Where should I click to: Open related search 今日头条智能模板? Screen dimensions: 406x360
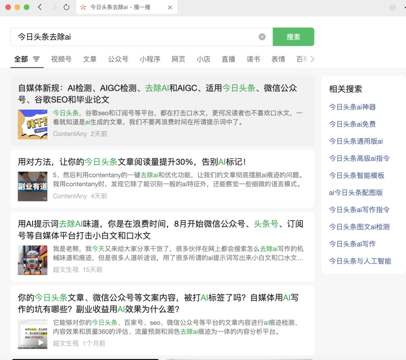(357, 175)
